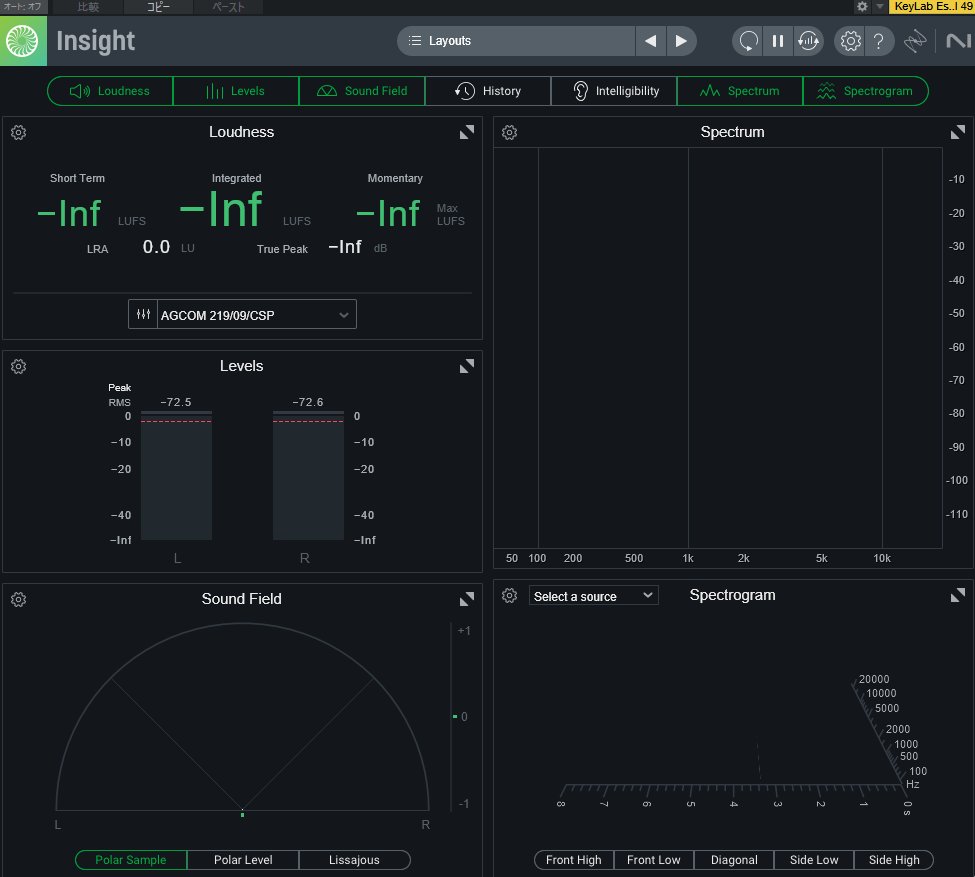Click the True Peak -Inf readout
This screenshot has height=877, width=975.
click(x=345, y=247)
